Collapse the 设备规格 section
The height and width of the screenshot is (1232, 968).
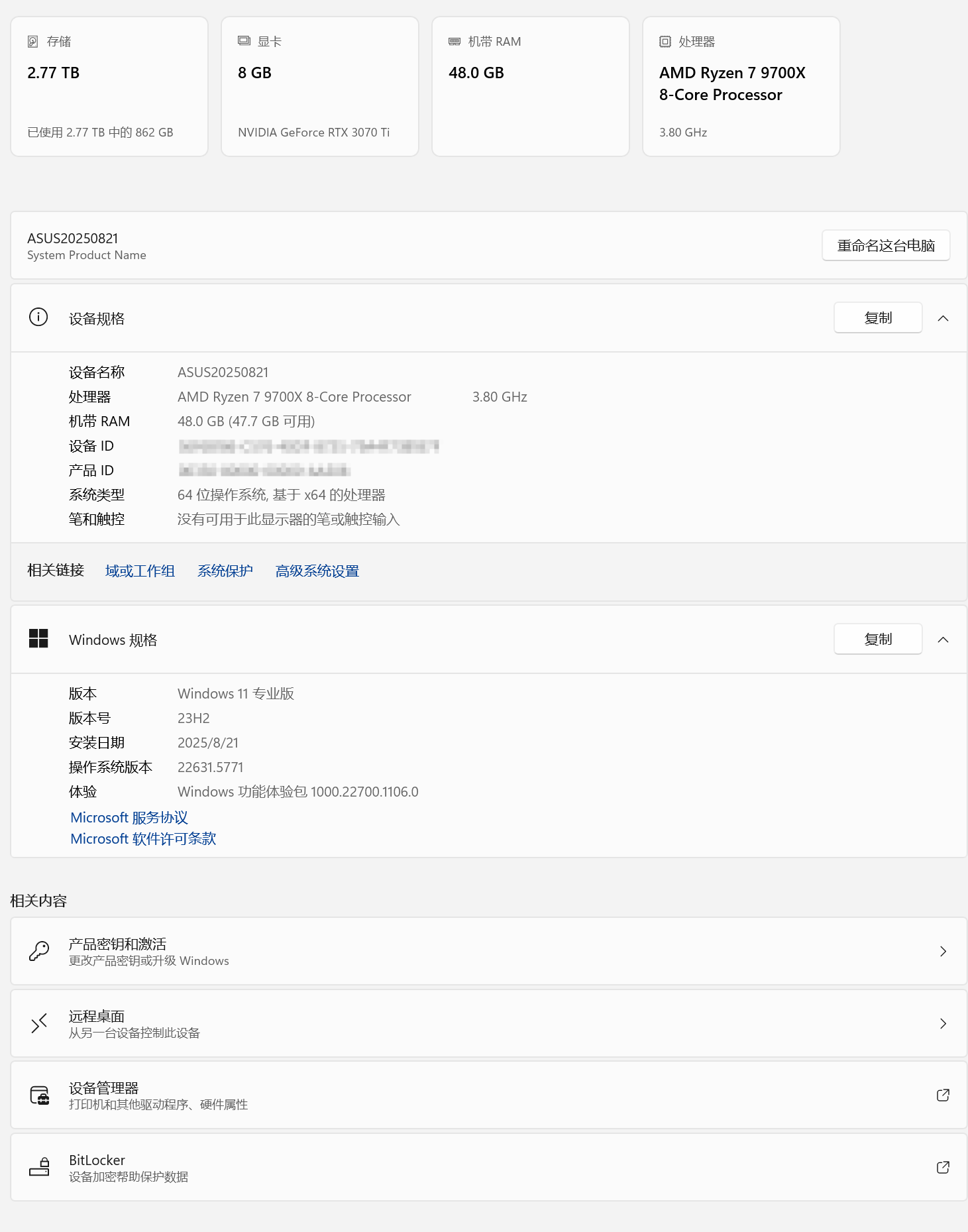[943, 318]
